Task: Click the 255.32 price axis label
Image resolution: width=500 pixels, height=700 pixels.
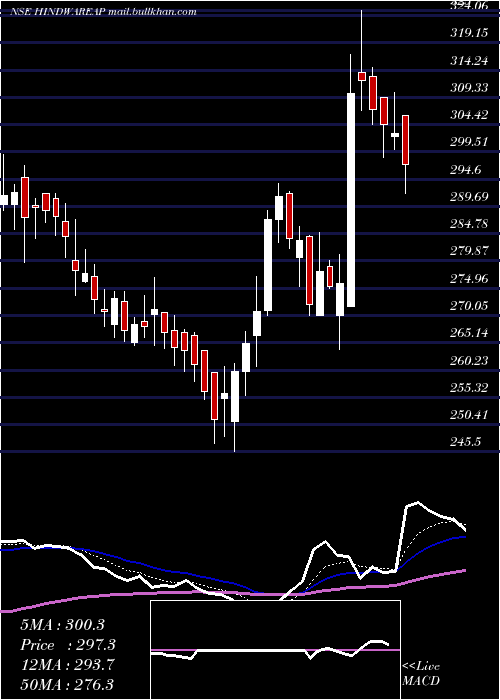Action: [x=469, y=388]
